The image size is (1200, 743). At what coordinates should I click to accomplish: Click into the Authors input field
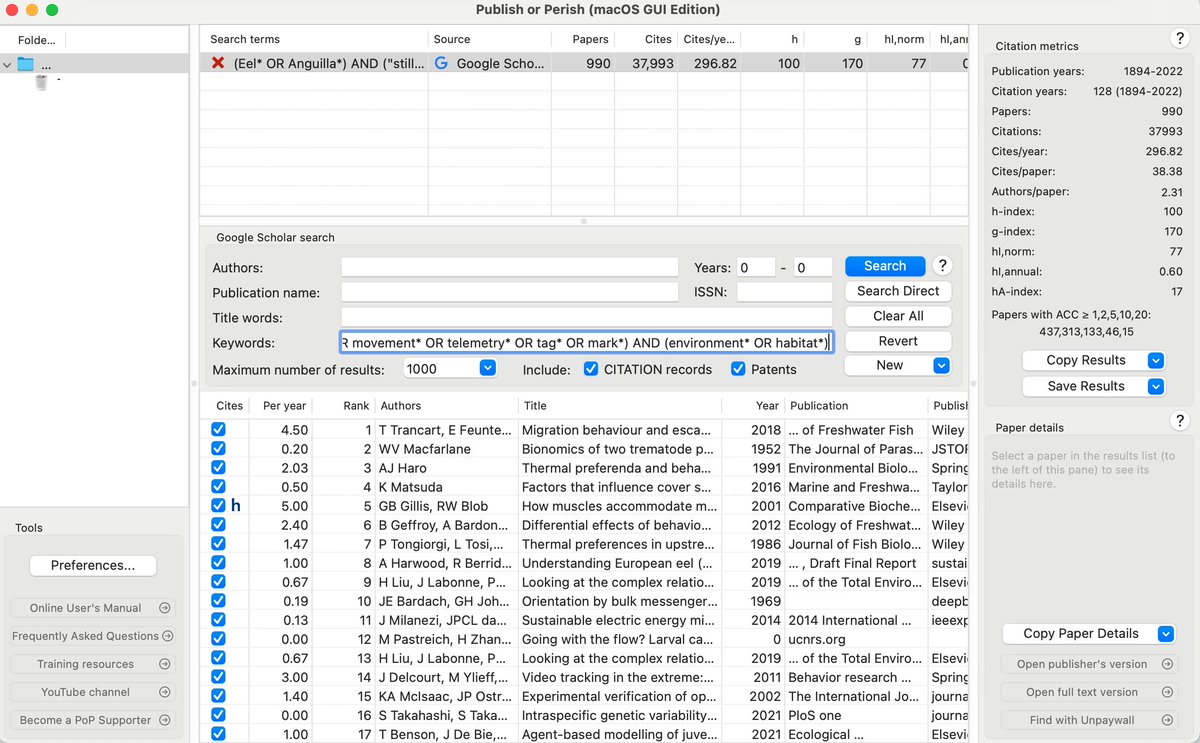click(509, 267)
